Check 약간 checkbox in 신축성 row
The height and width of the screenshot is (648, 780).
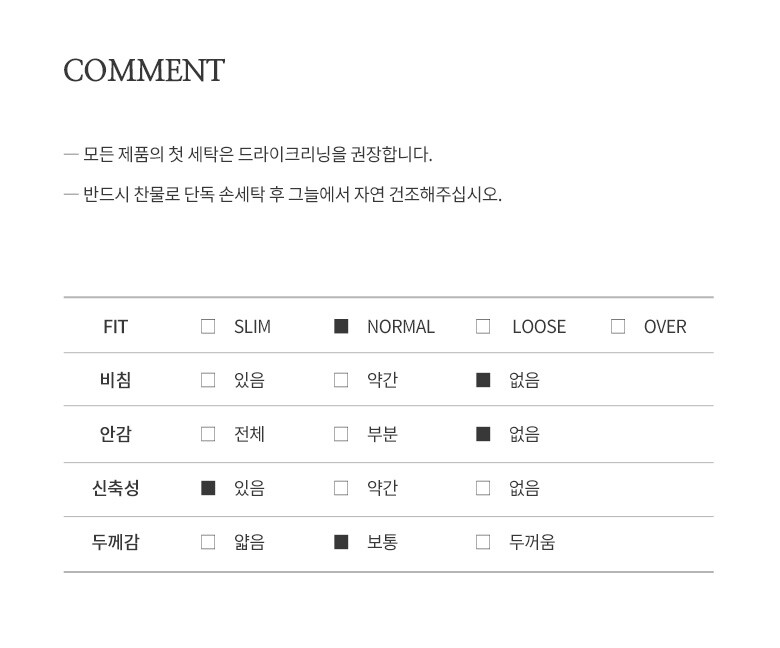point(341,488)
